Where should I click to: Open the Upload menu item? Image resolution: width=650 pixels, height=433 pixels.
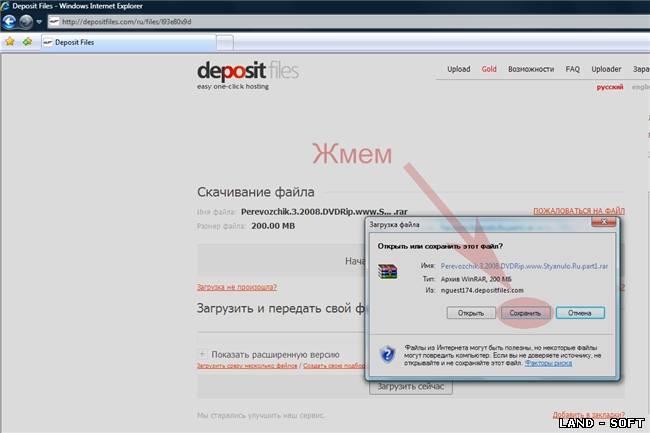click(x=458, y=69)
